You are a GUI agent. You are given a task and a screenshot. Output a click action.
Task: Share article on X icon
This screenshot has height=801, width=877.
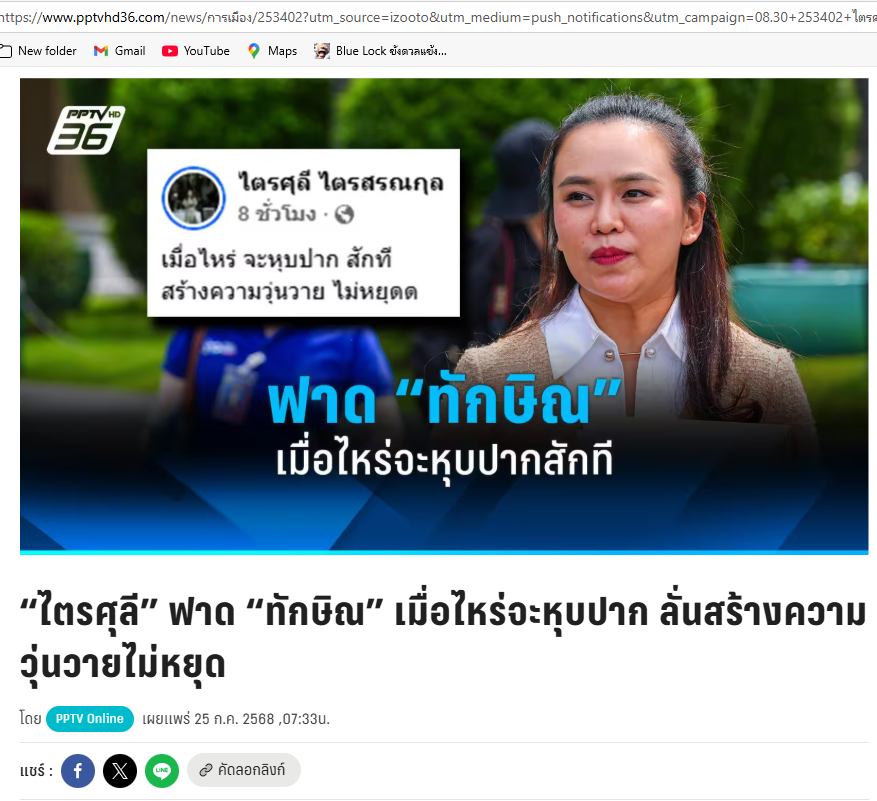click(120, 770)
